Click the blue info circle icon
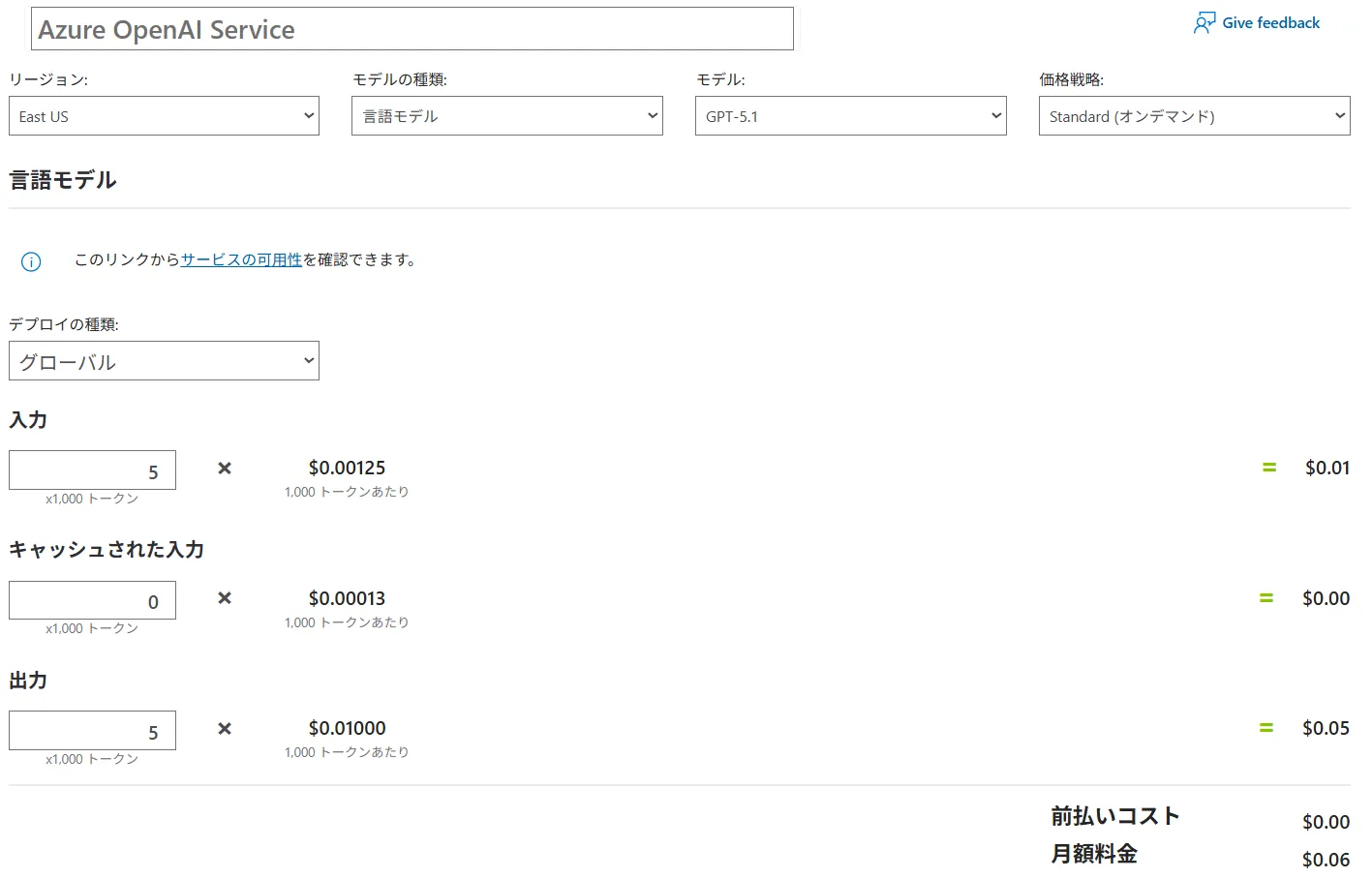Screen dimensions: 1372x879 pyautogui.click(x=31, y=262)
